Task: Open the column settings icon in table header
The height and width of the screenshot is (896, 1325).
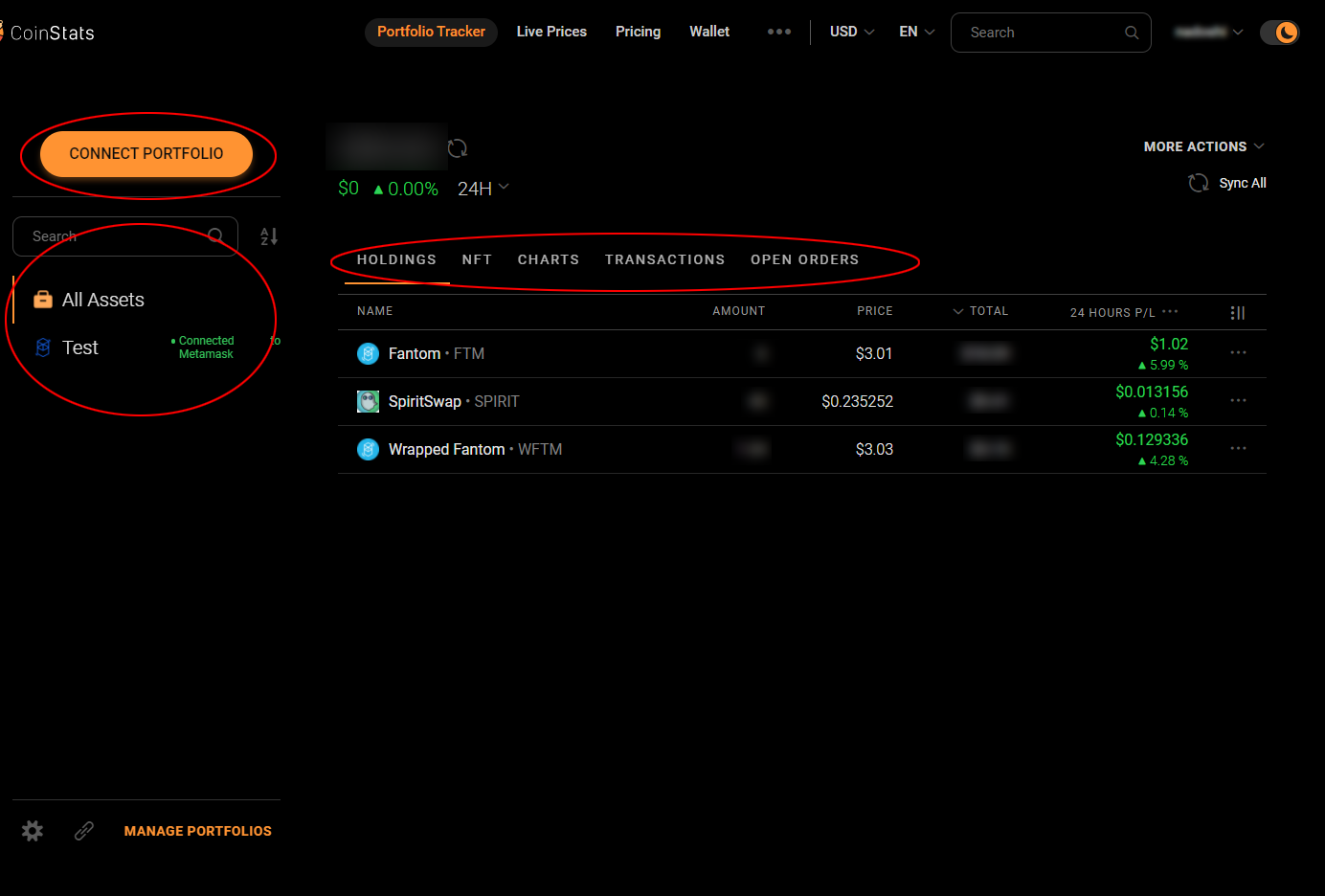Action: [1237, 313]
